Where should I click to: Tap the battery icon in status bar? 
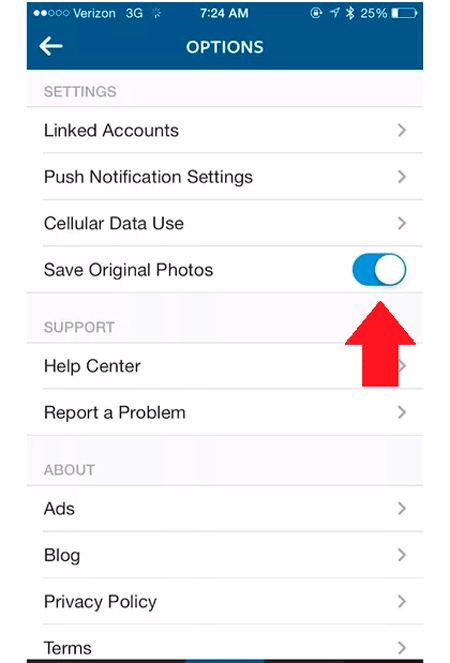click(x=404, y=13)
